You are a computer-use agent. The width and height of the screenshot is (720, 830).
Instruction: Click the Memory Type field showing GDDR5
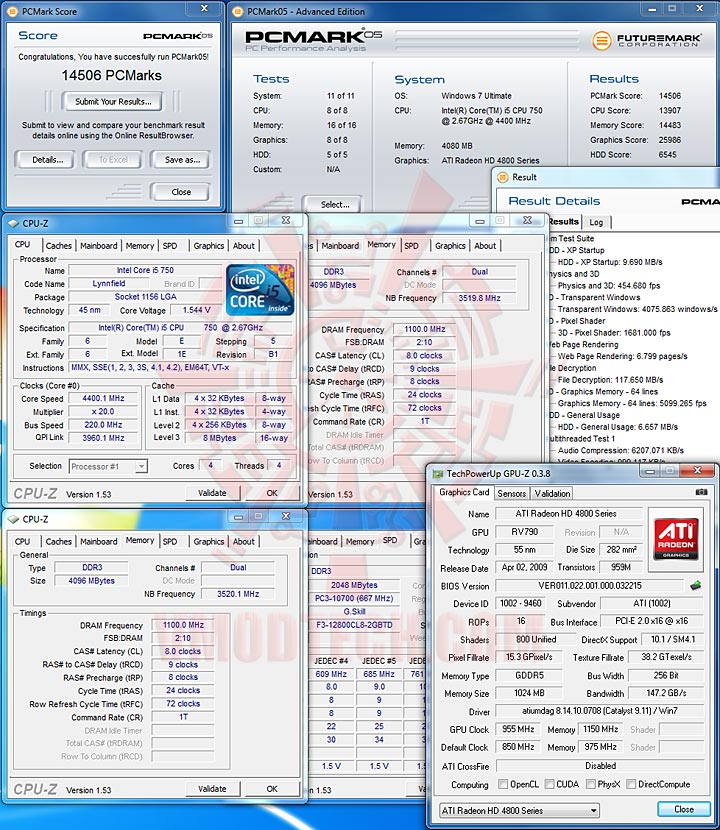[x=529, y=675]
